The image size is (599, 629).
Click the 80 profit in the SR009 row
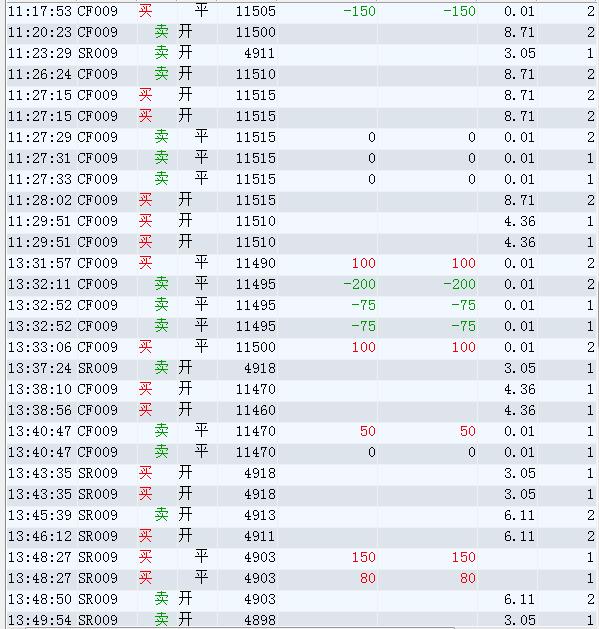(x=368, y=578)
